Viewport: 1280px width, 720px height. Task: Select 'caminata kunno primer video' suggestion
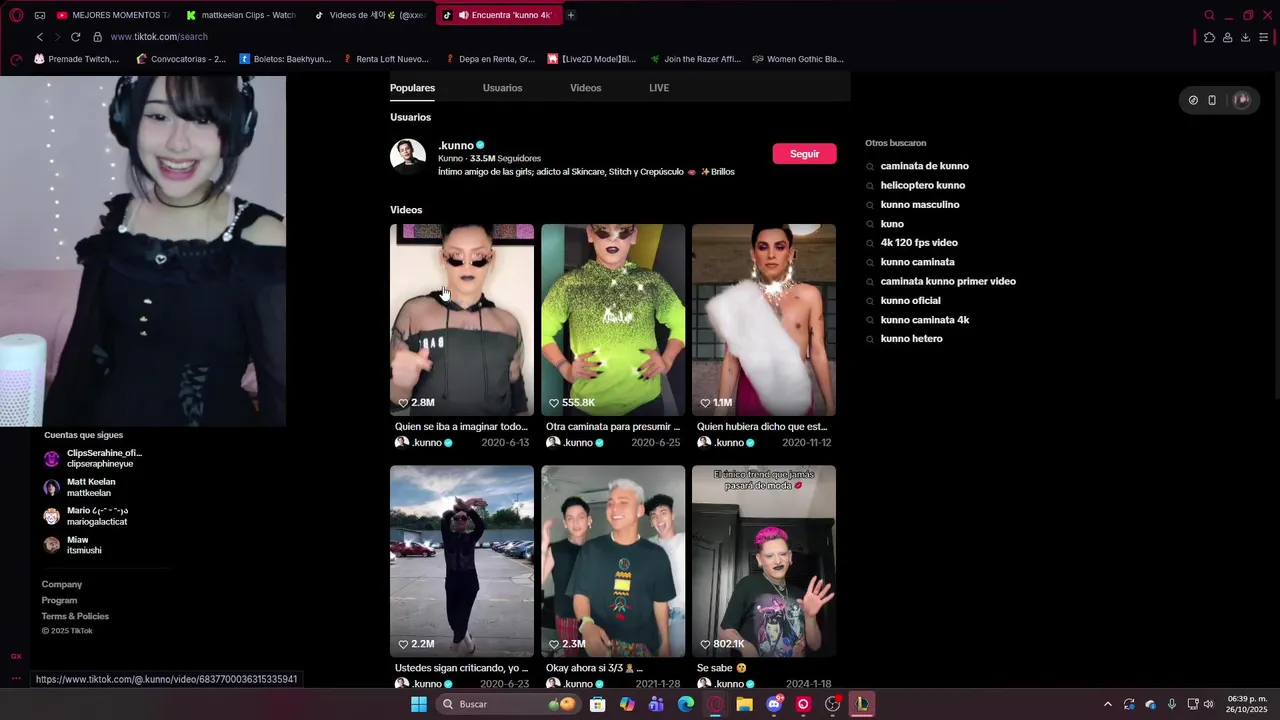pyautogui.click(x=947, y=281)
